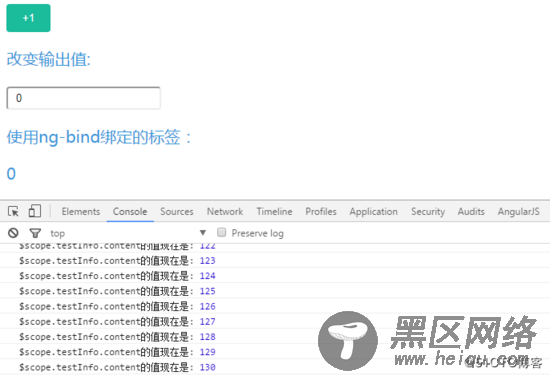Image resolution: width=550 pixels, height=376 pixels.
Task: Focus the input field showing 0
Action: coord(83,98)
